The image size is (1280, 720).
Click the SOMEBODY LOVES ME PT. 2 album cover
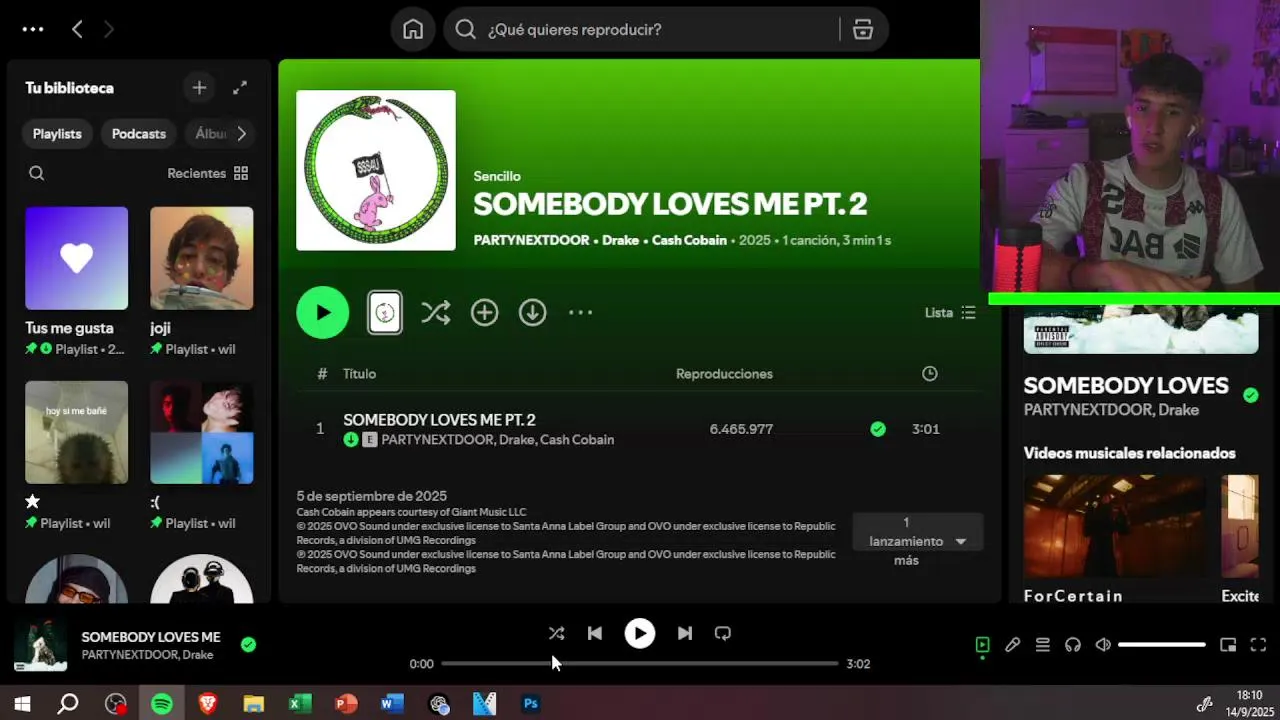click(376, 170)
